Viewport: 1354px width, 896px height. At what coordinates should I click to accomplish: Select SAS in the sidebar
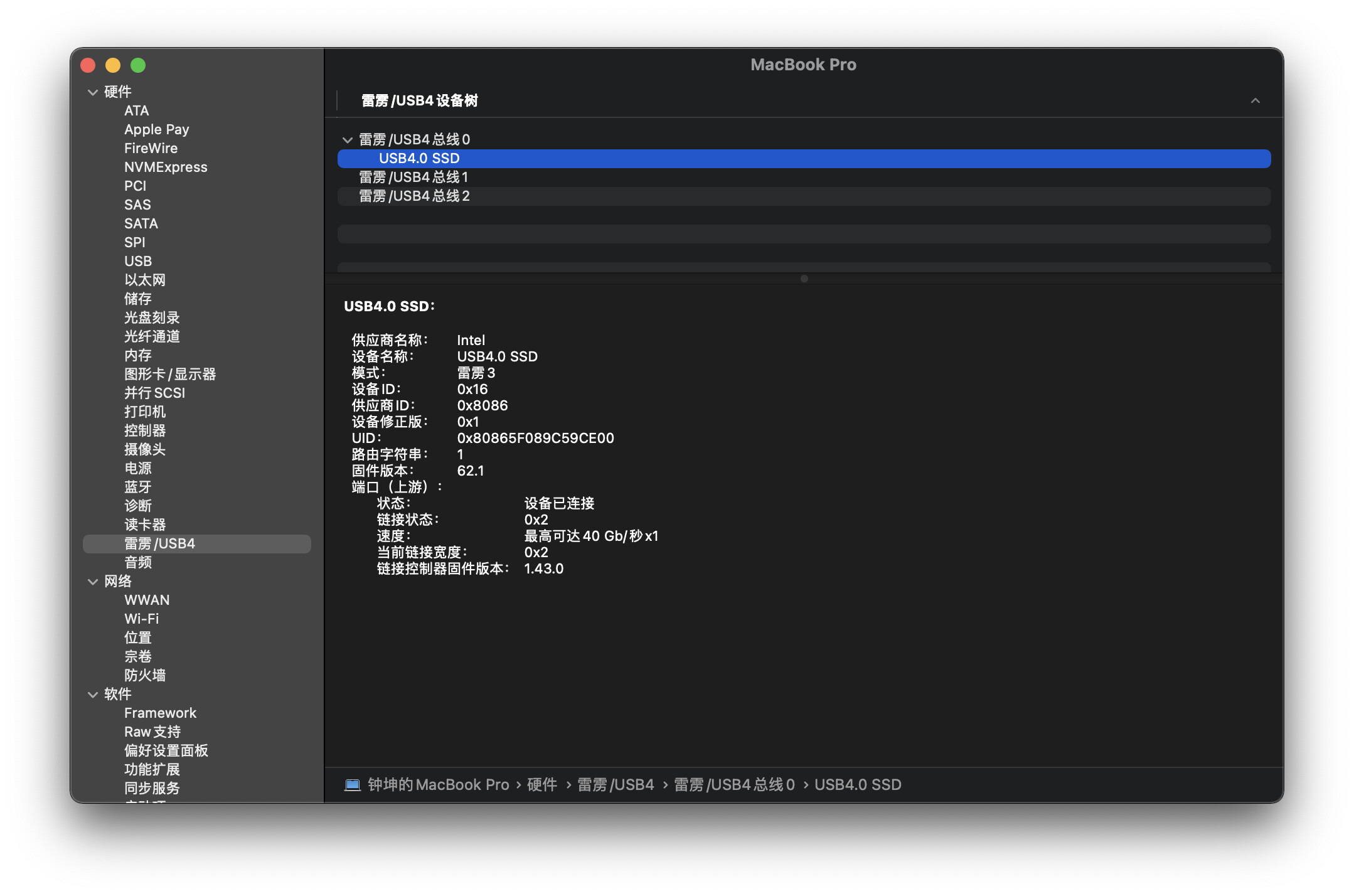click(137, 205)
